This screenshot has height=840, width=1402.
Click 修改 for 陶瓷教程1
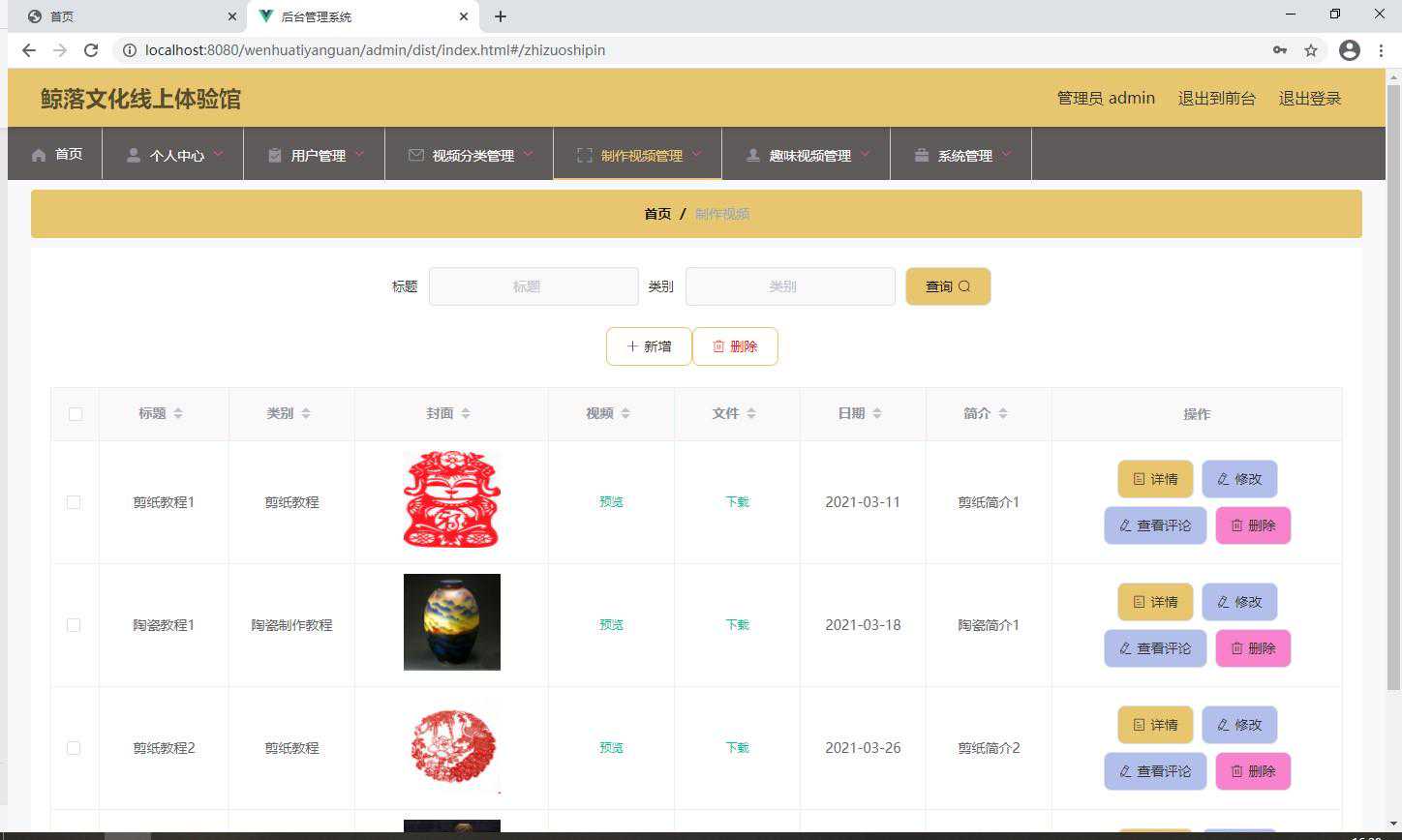point(1239,602)
